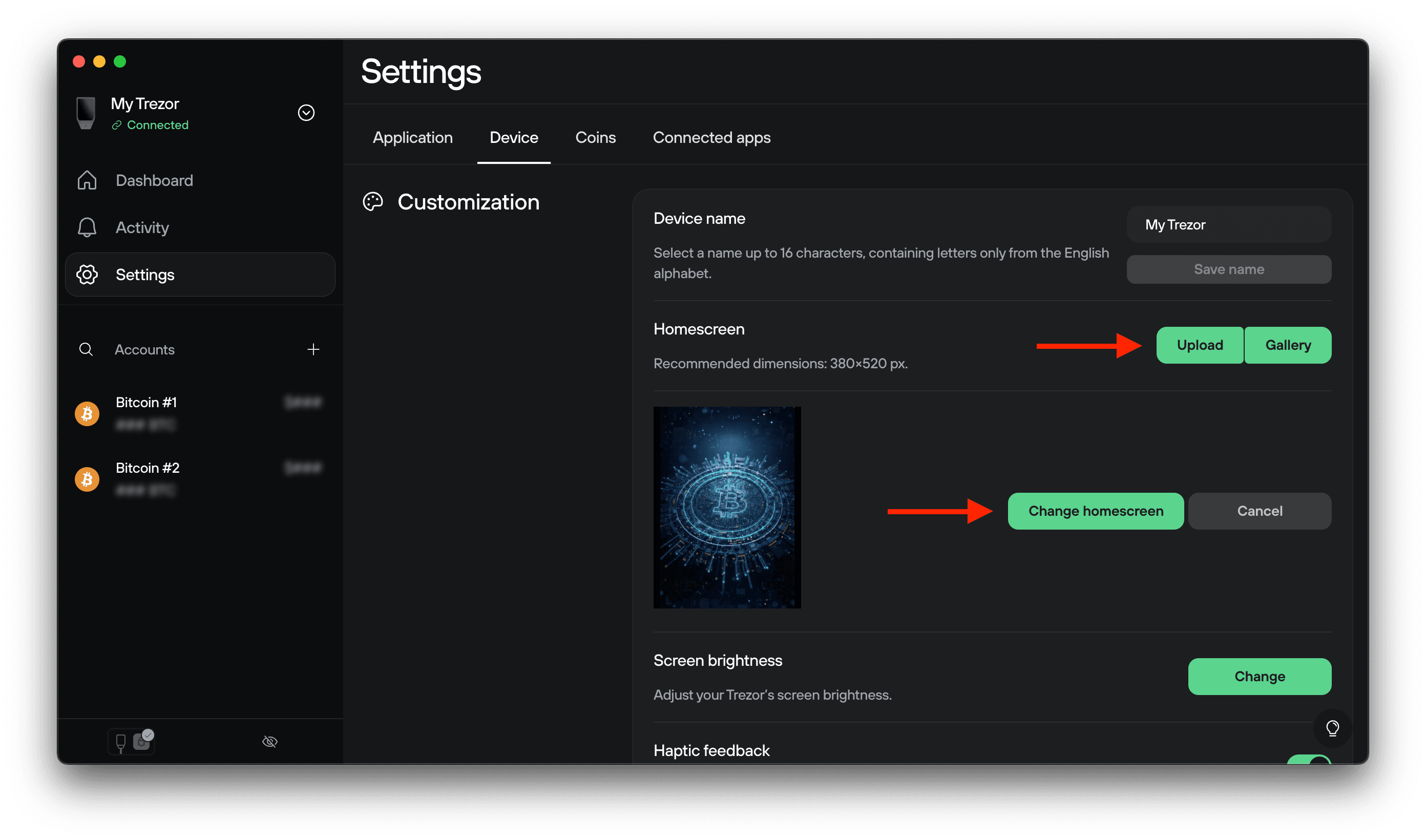Viewport: 1426px width, 840px height.
Task: Open suggestions via the lightbulb icon
Action: pos(1333,728)
